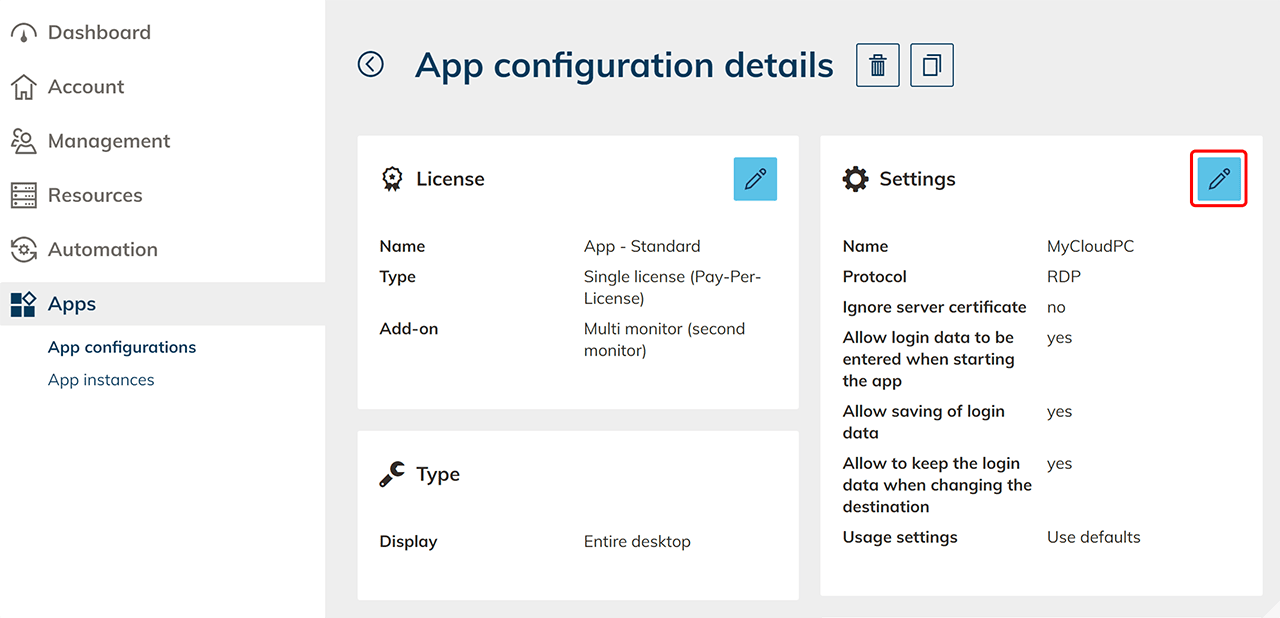
Task: Navigate to Resources label
Action: 95,195
